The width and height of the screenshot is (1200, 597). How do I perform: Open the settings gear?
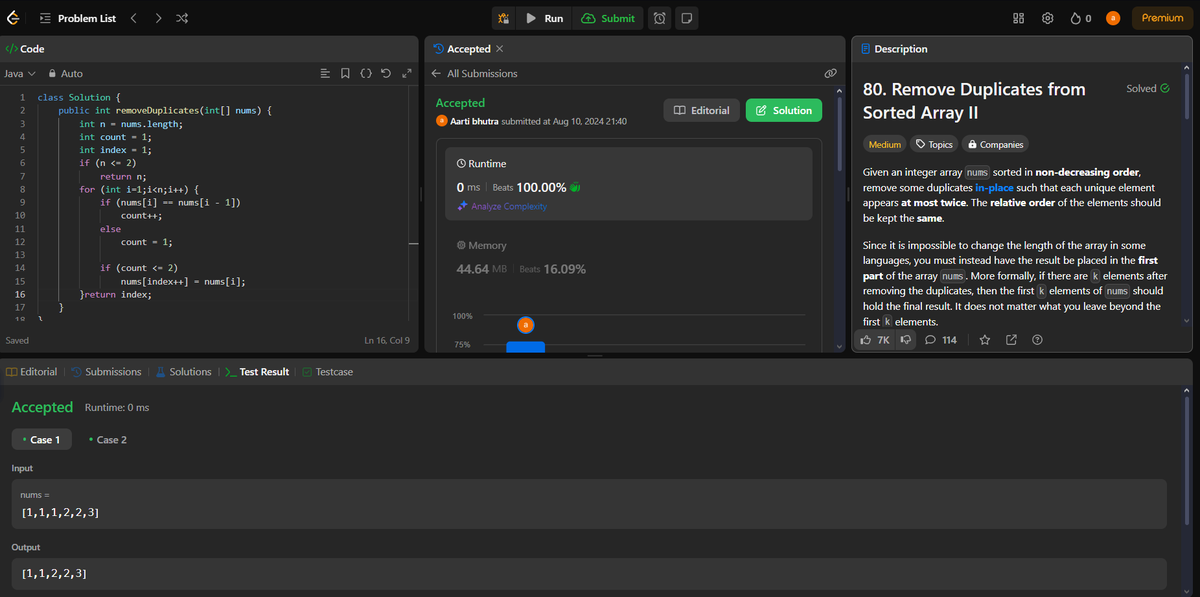[x=1048, y=18]
